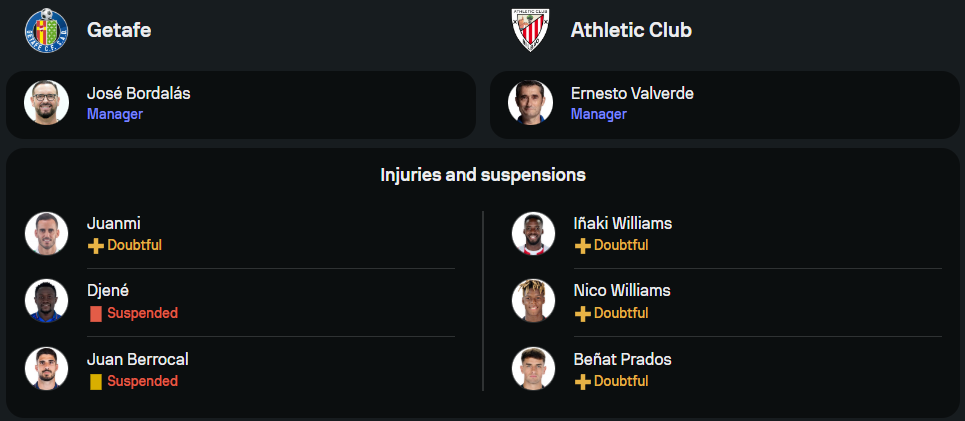The width and height of the screenshot is (965, 421).
Task: Open Ernesto Valverde manager photo
Action: point(530,103)
